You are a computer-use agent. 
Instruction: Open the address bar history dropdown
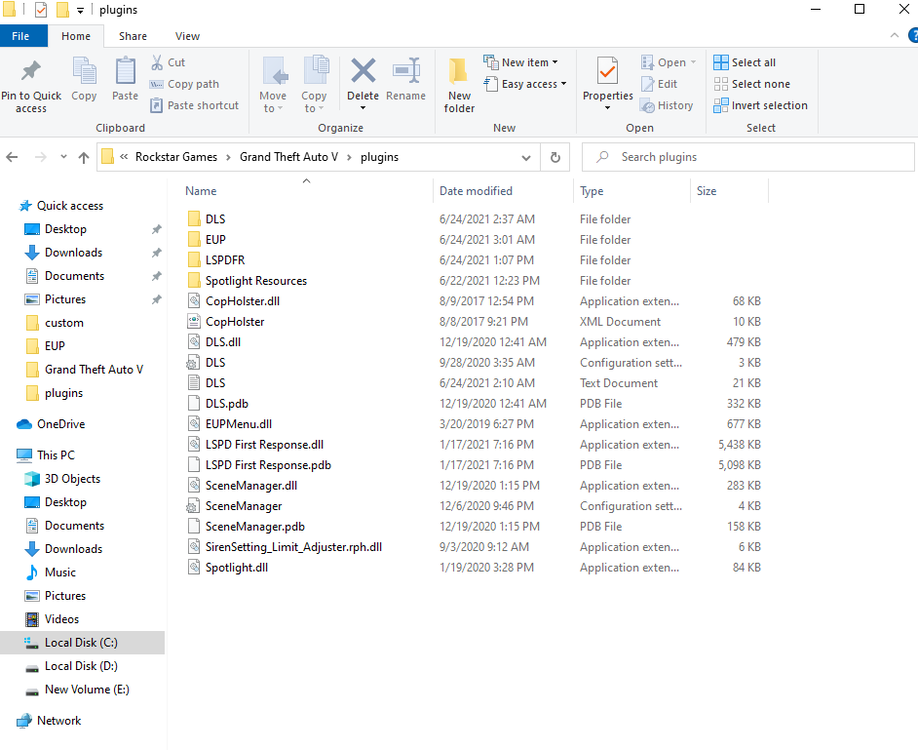click(x=526, y=157)
